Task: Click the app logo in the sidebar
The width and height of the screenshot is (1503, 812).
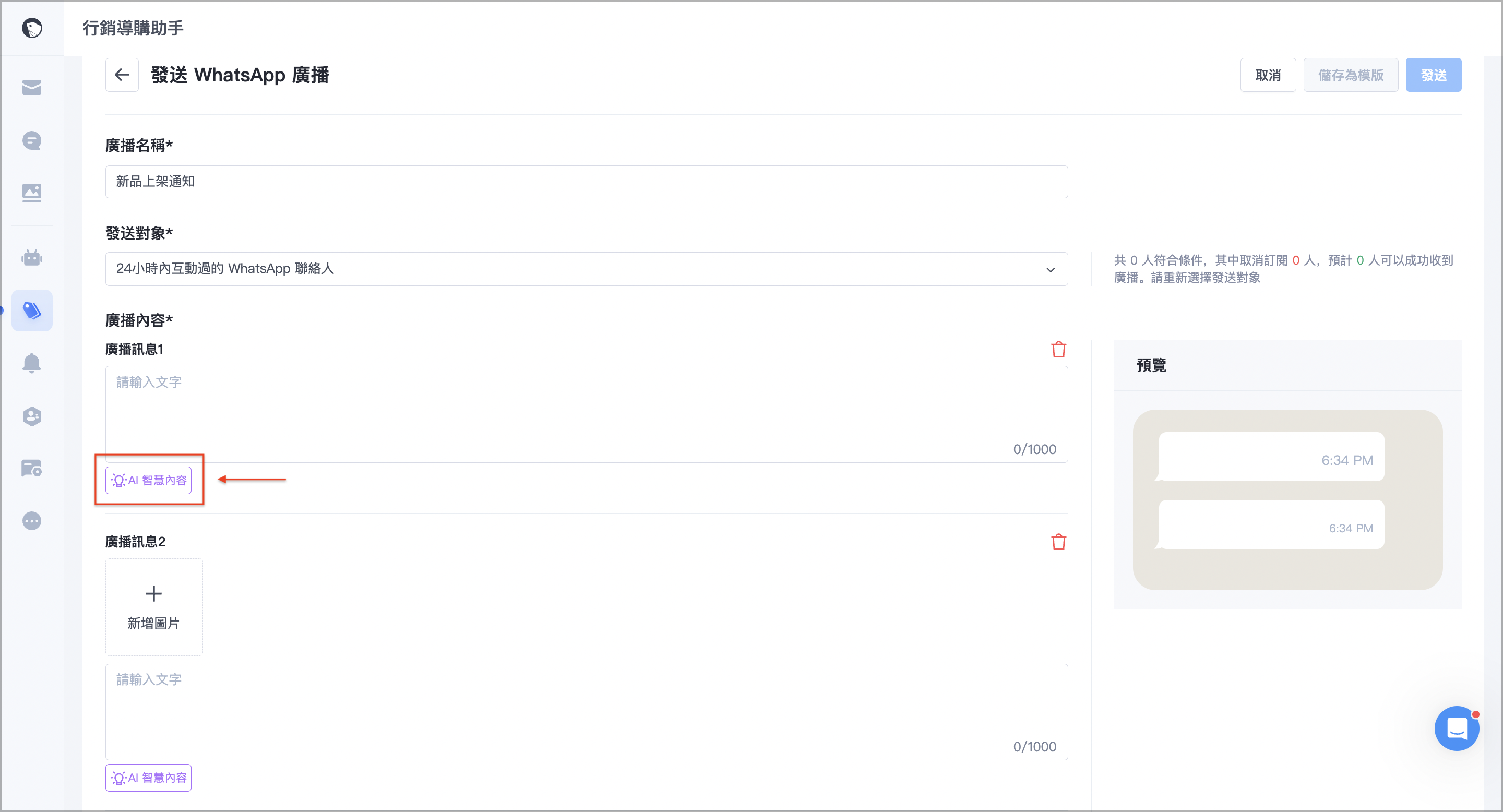Action: pyautogui.click(x=32, y=28)
